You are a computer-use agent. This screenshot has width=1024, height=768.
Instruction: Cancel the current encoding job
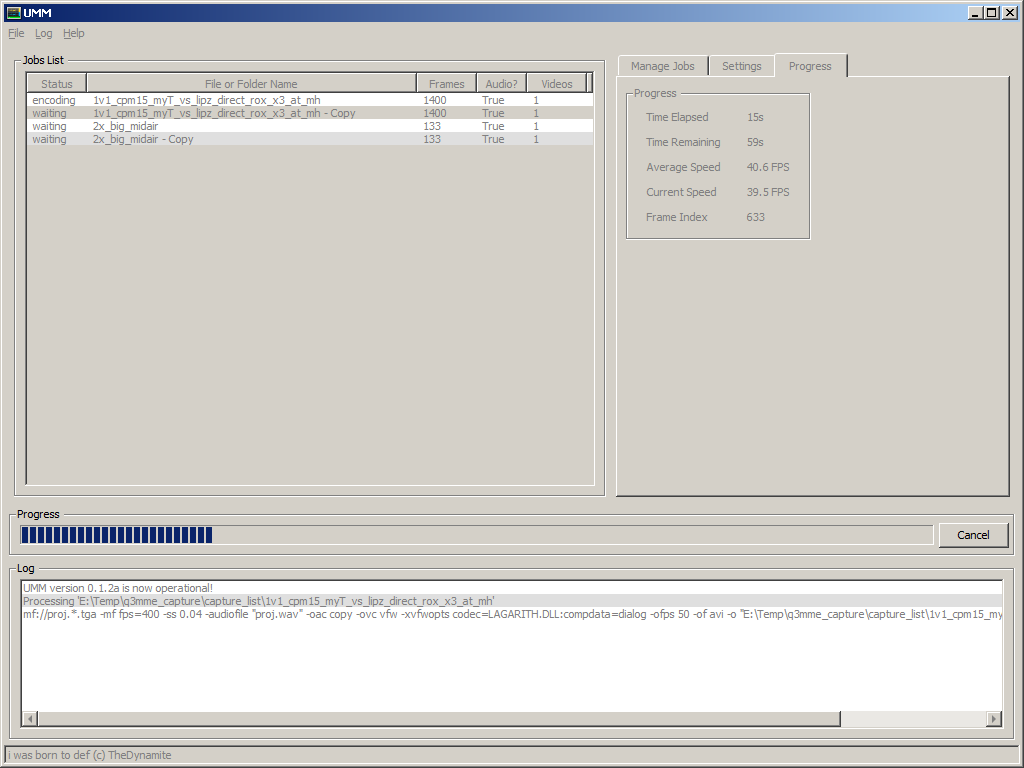[972, 535]
